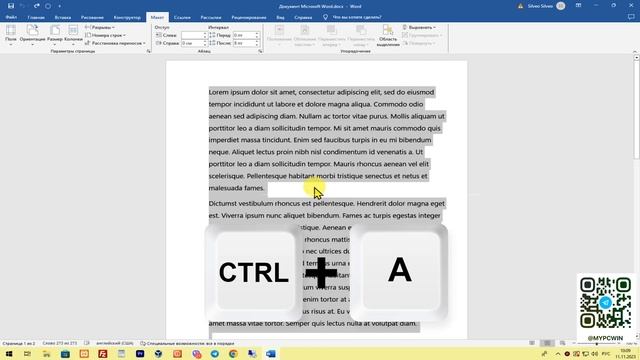Open the Quick Access Toolbar customize arrow
Screen dimensions: 640x360
[x=60, y=6]
